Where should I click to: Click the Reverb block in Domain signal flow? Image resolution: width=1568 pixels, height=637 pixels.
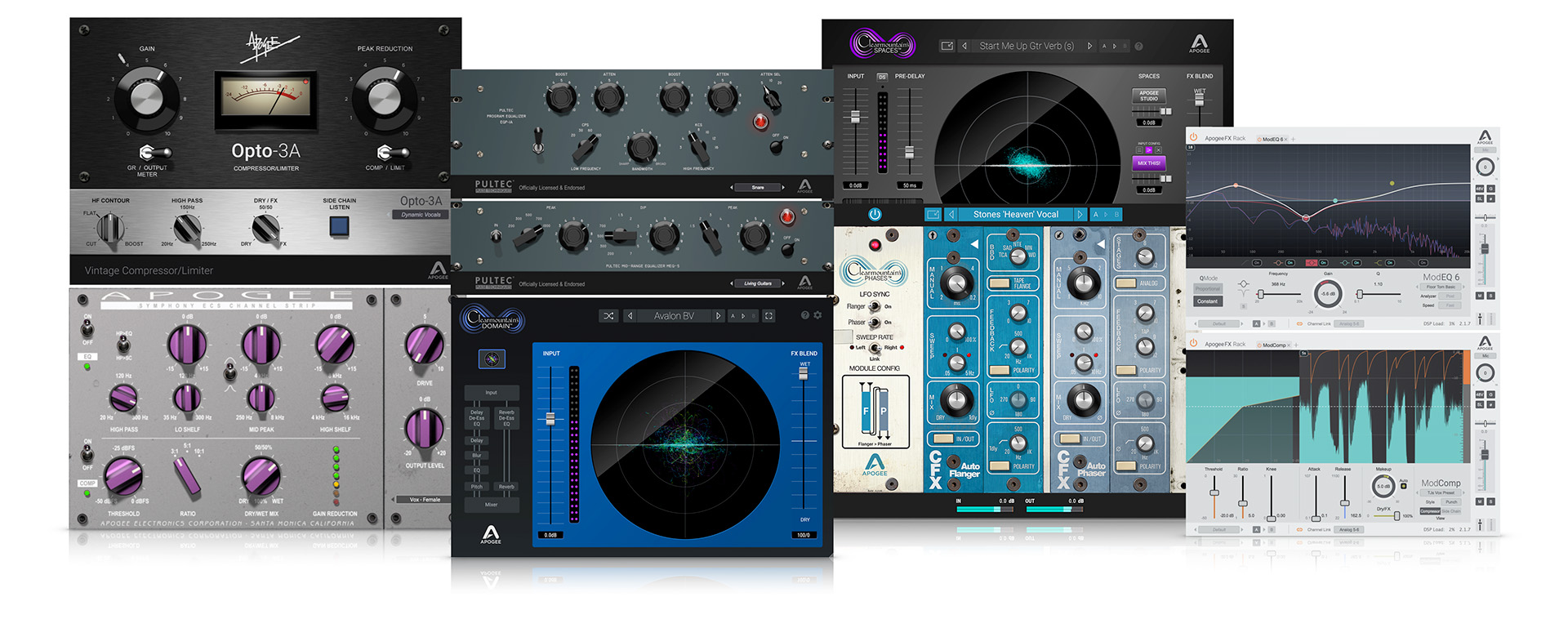(x=506, y=487)
